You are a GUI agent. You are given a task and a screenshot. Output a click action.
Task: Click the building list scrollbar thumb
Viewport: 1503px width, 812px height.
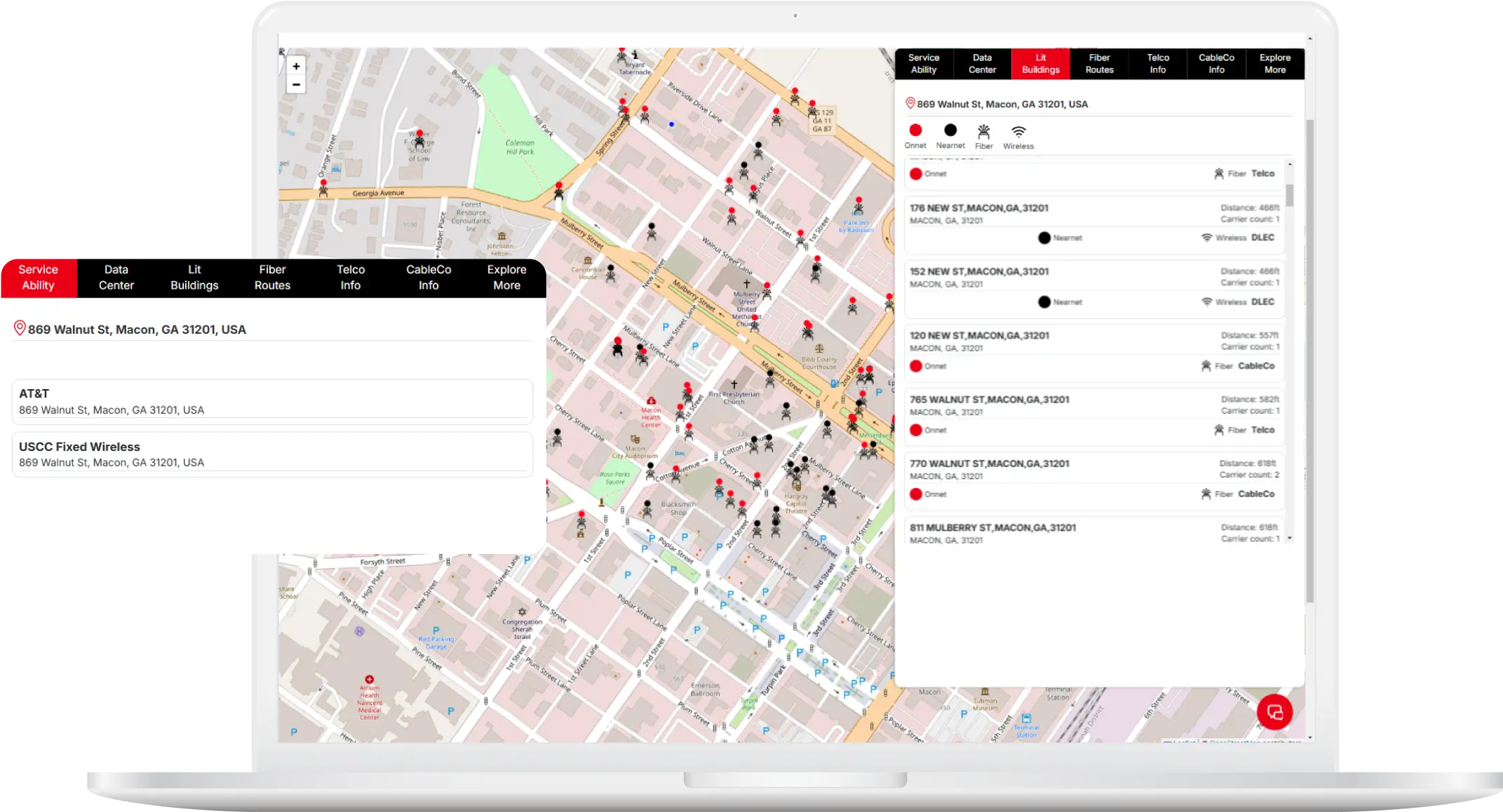(x=1289, y=195)
